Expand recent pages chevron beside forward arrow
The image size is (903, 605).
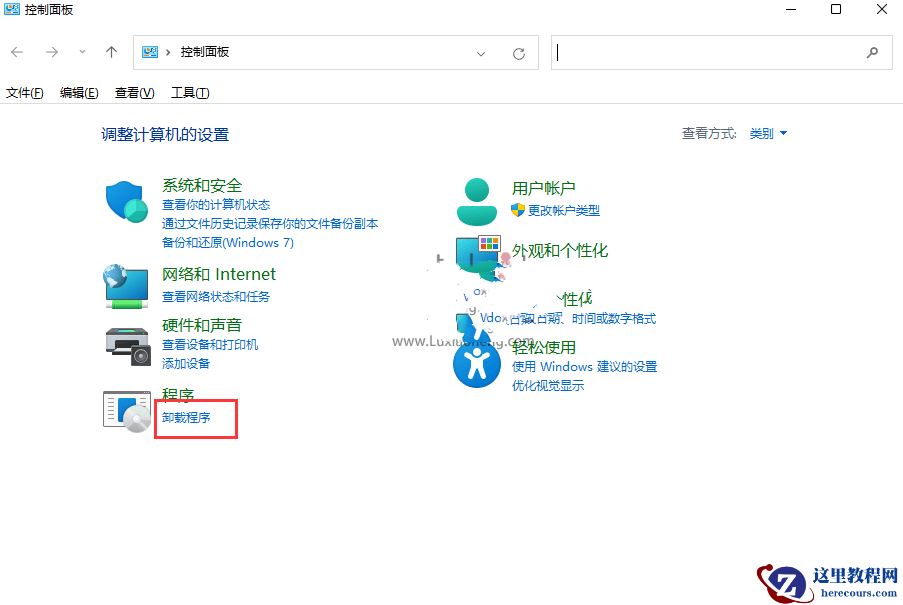[x=81, y=52]
